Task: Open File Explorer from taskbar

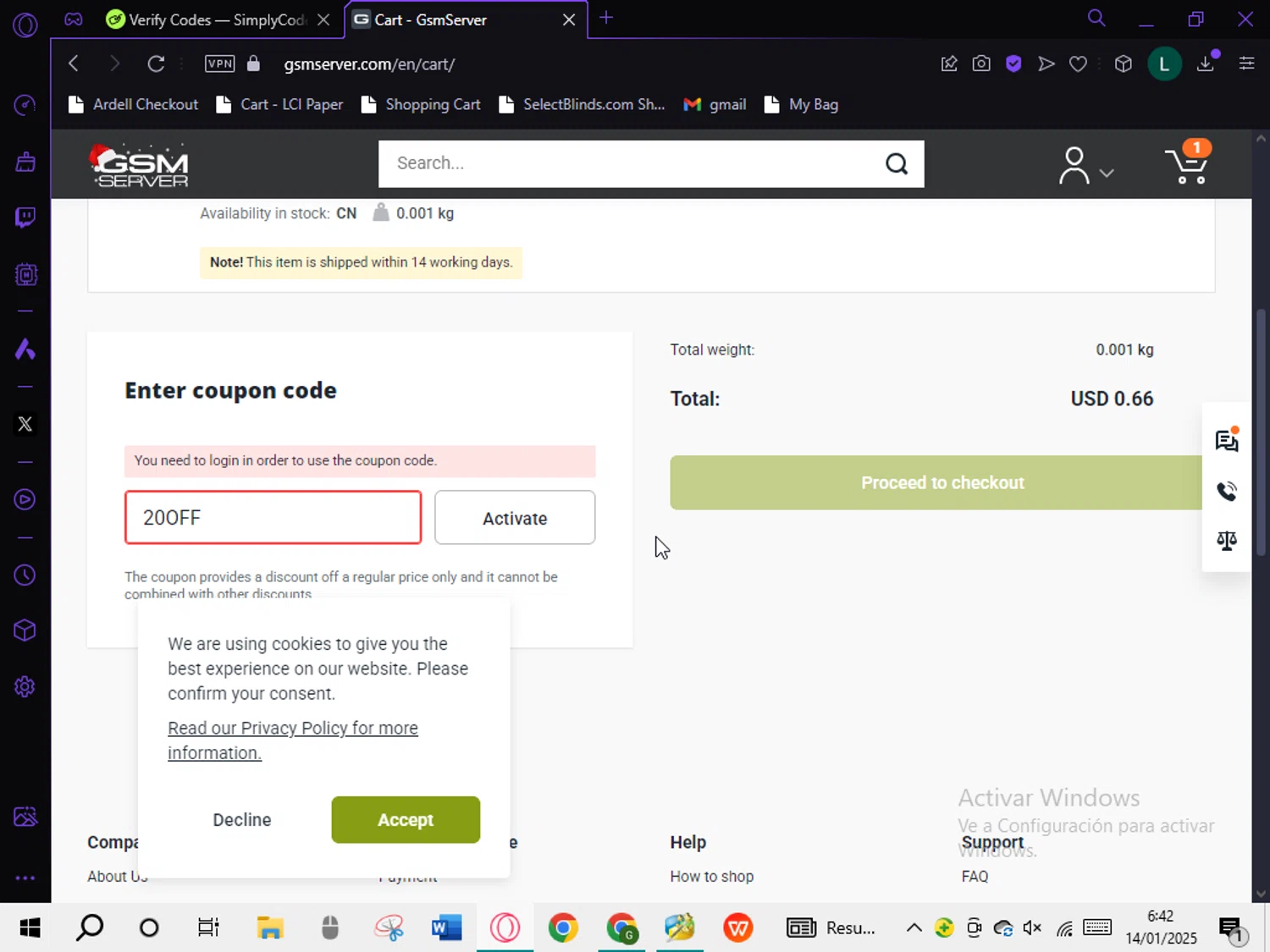Action: click(x=270, y=928)
